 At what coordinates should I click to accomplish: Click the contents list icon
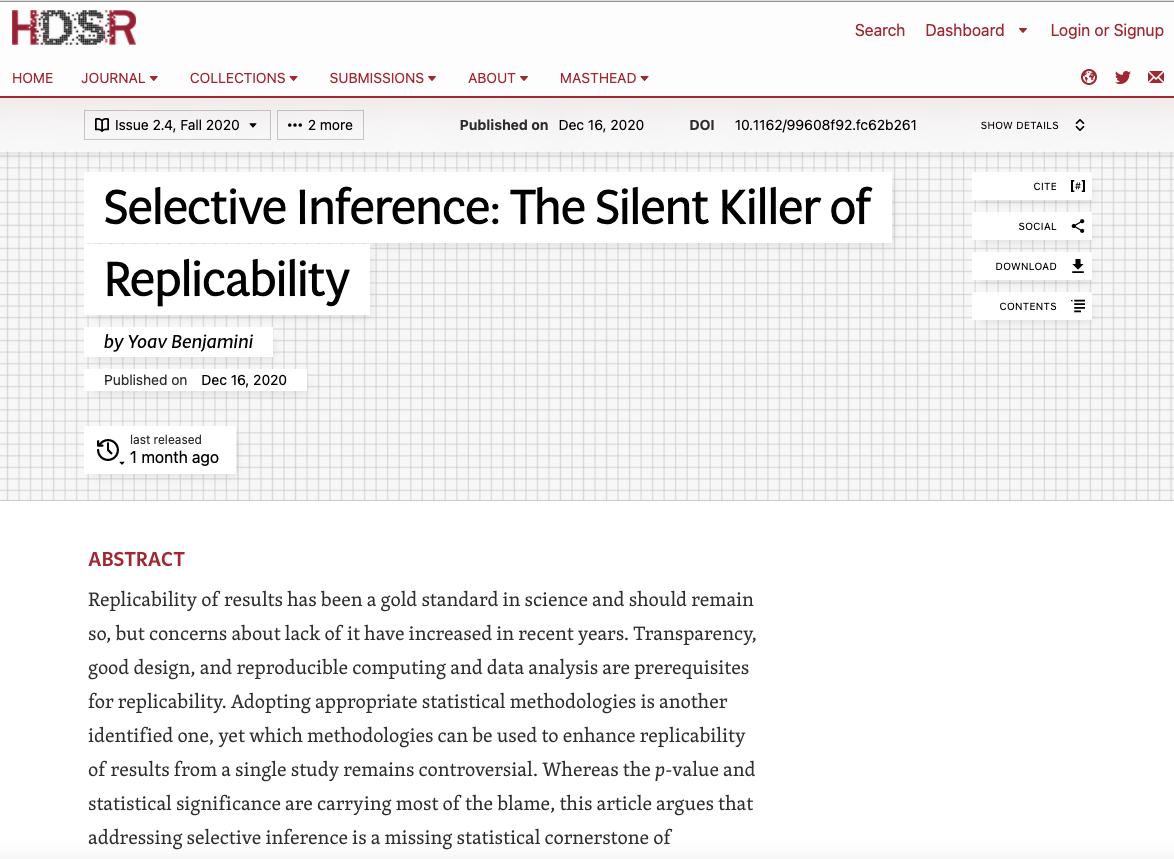(1078, 306)
